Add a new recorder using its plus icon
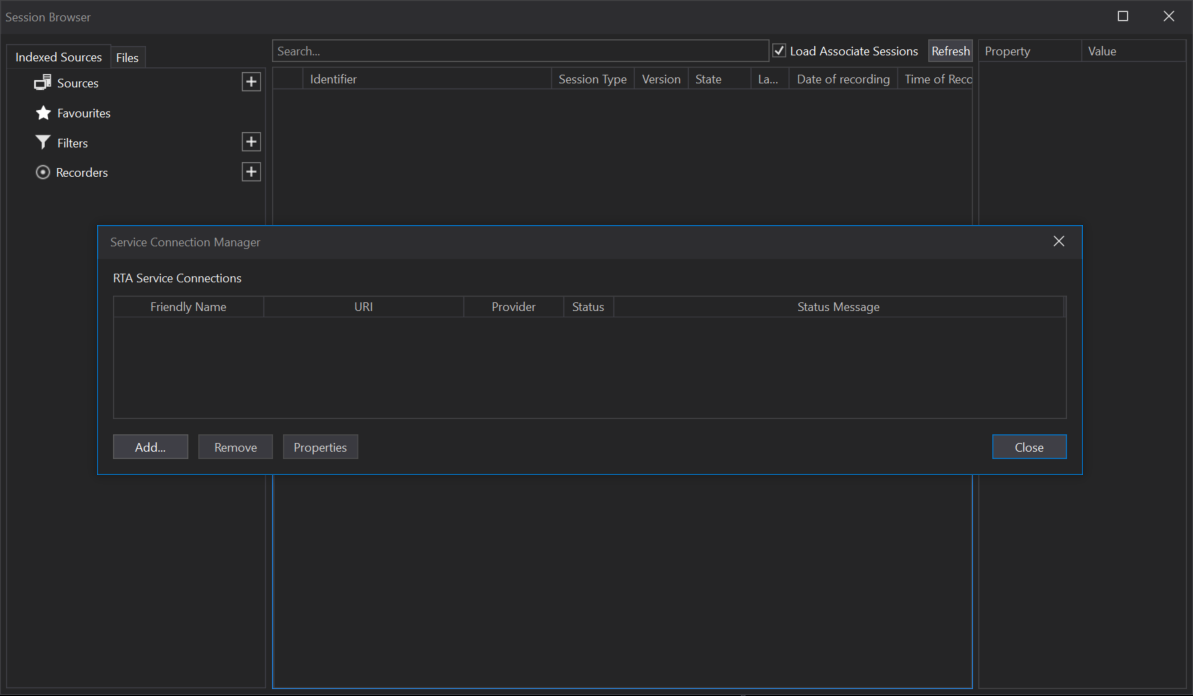 click(251, 171)
